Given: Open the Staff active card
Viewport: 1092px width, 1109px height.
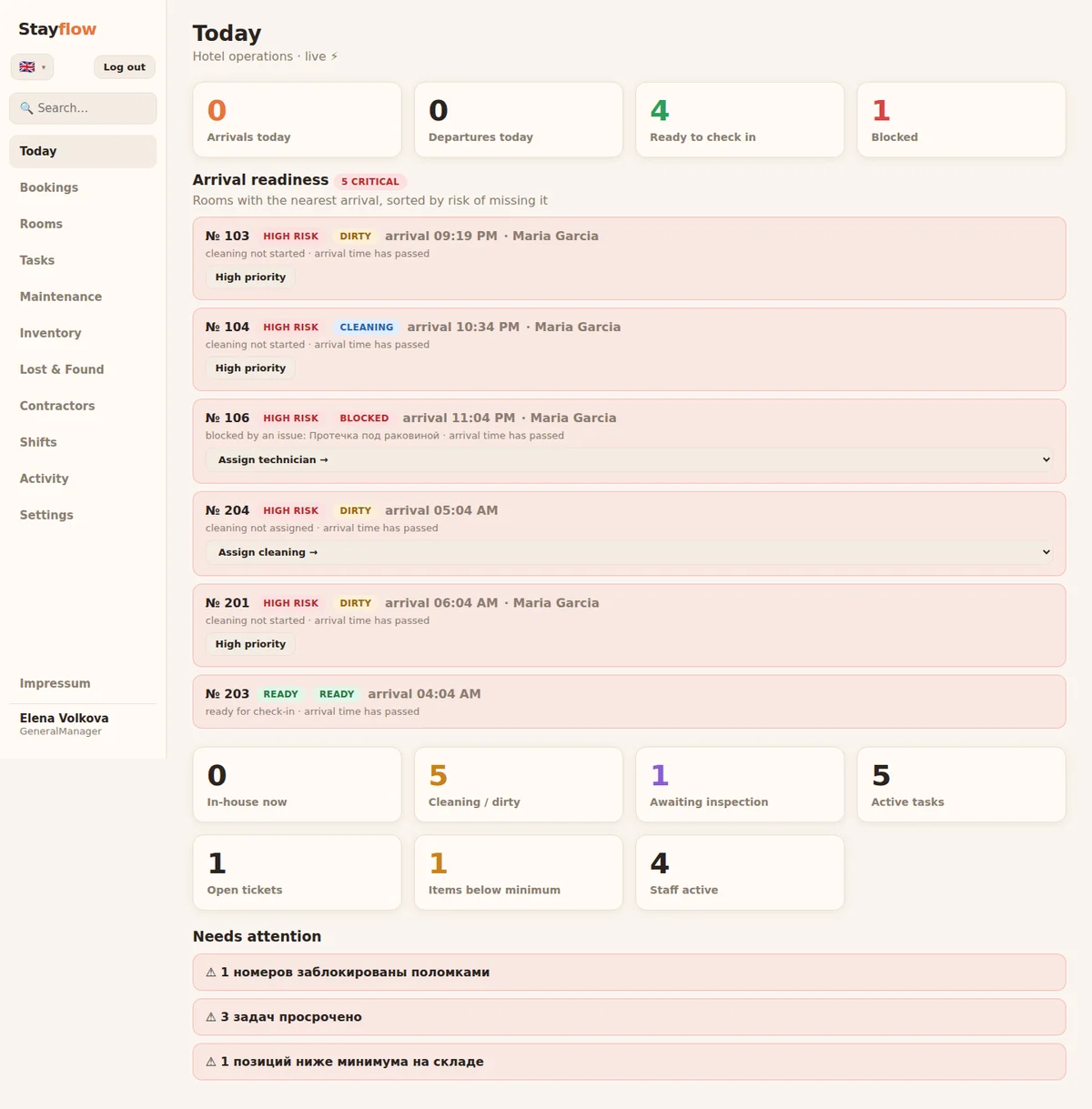Looking at the screenshot, I should (740, 872).
